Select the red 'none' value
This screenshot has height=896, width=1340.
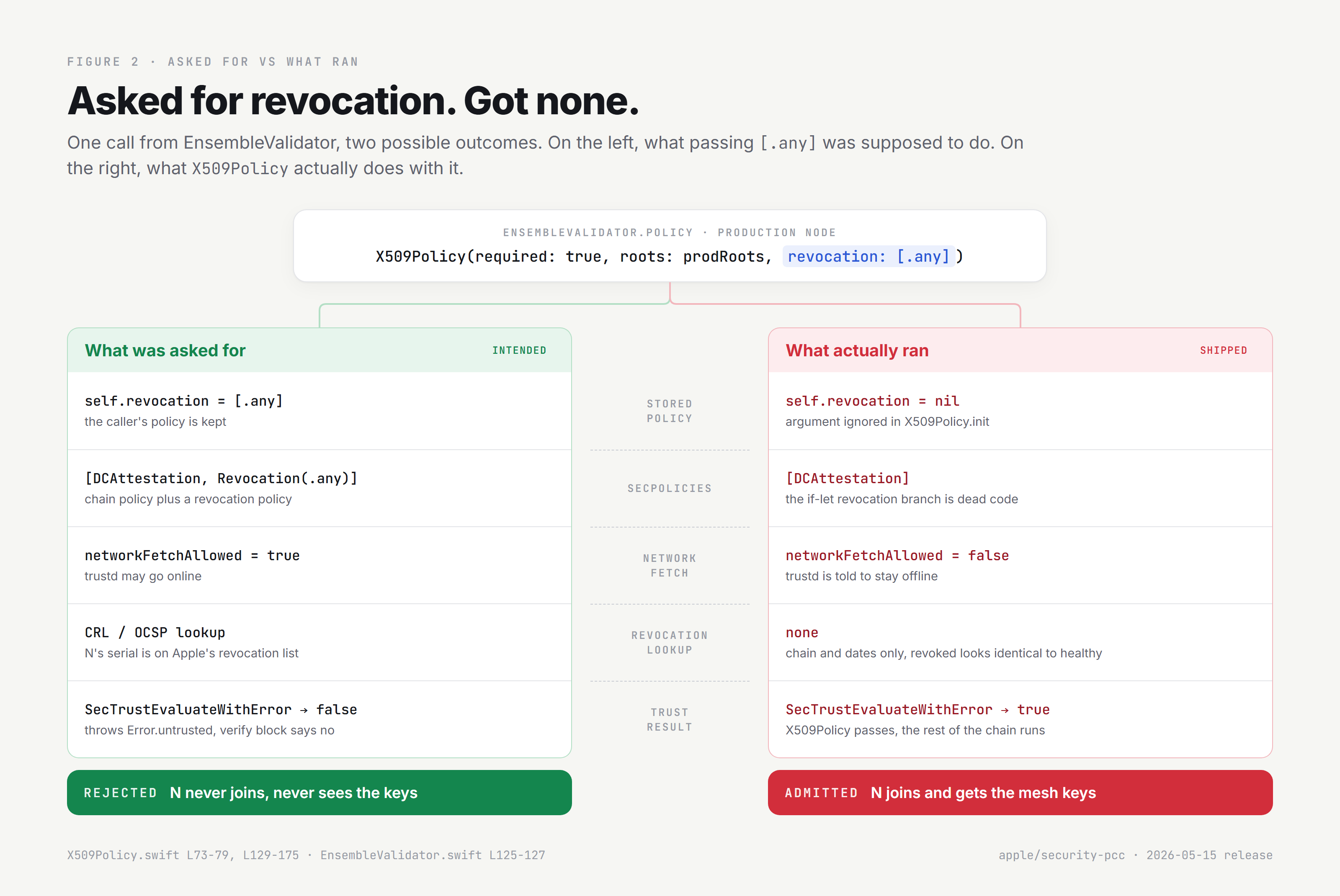(802, 633)
